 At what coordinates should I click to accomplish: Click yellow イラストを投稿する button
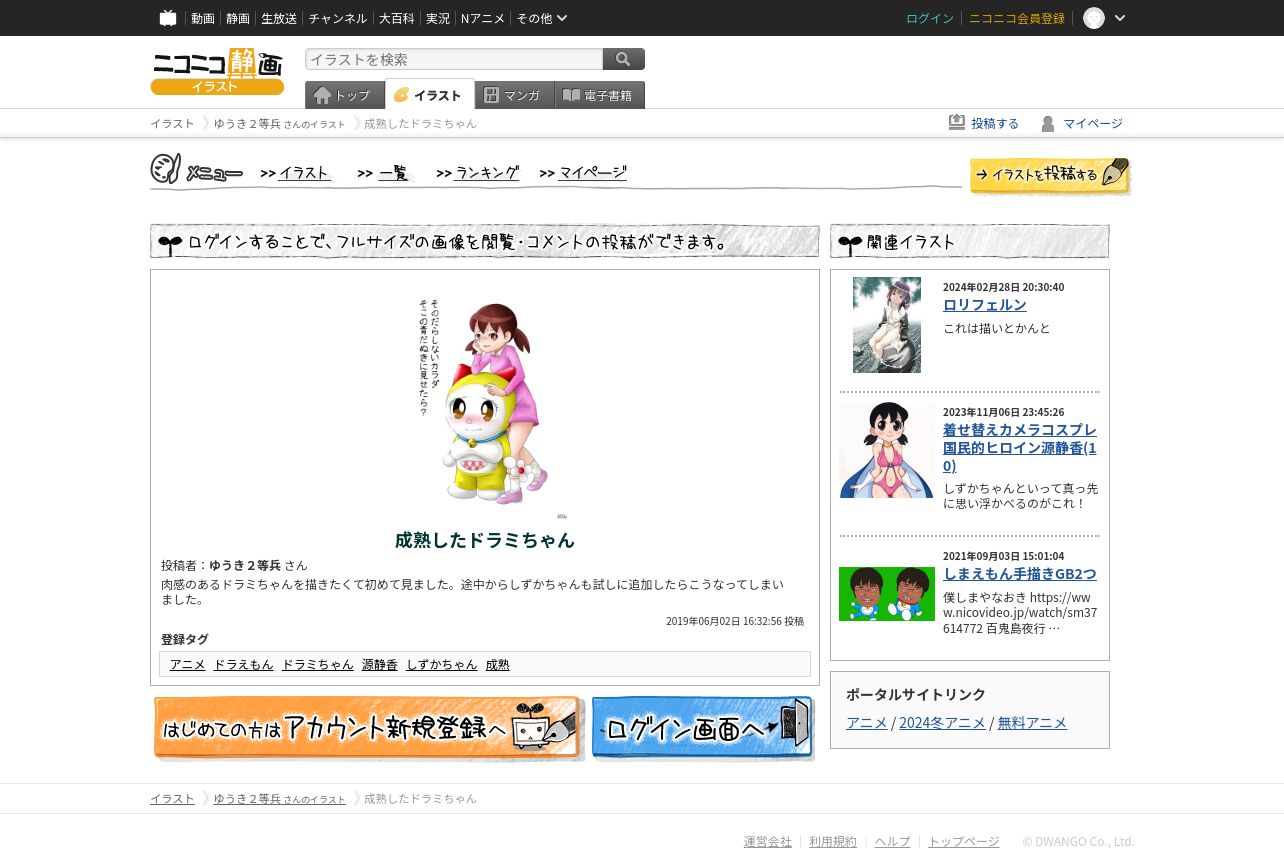[1050, 175]
